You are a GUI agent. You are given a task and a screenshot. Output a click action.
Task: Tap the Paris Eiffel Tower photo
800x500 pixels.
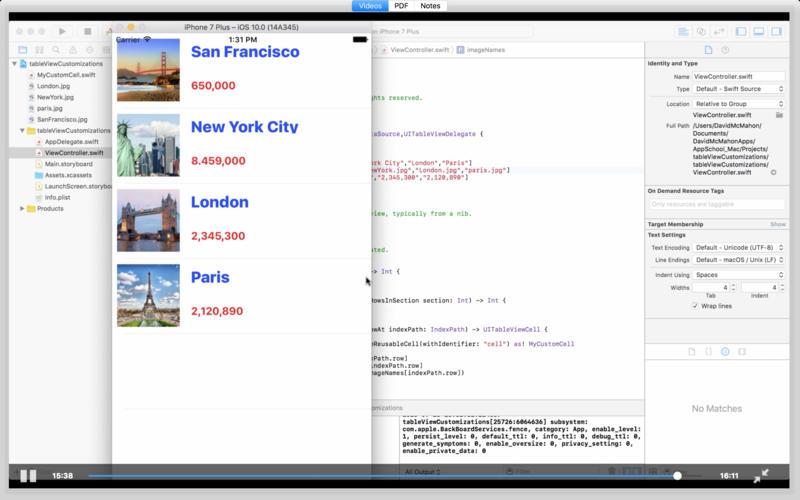click(x=148, y=295)
